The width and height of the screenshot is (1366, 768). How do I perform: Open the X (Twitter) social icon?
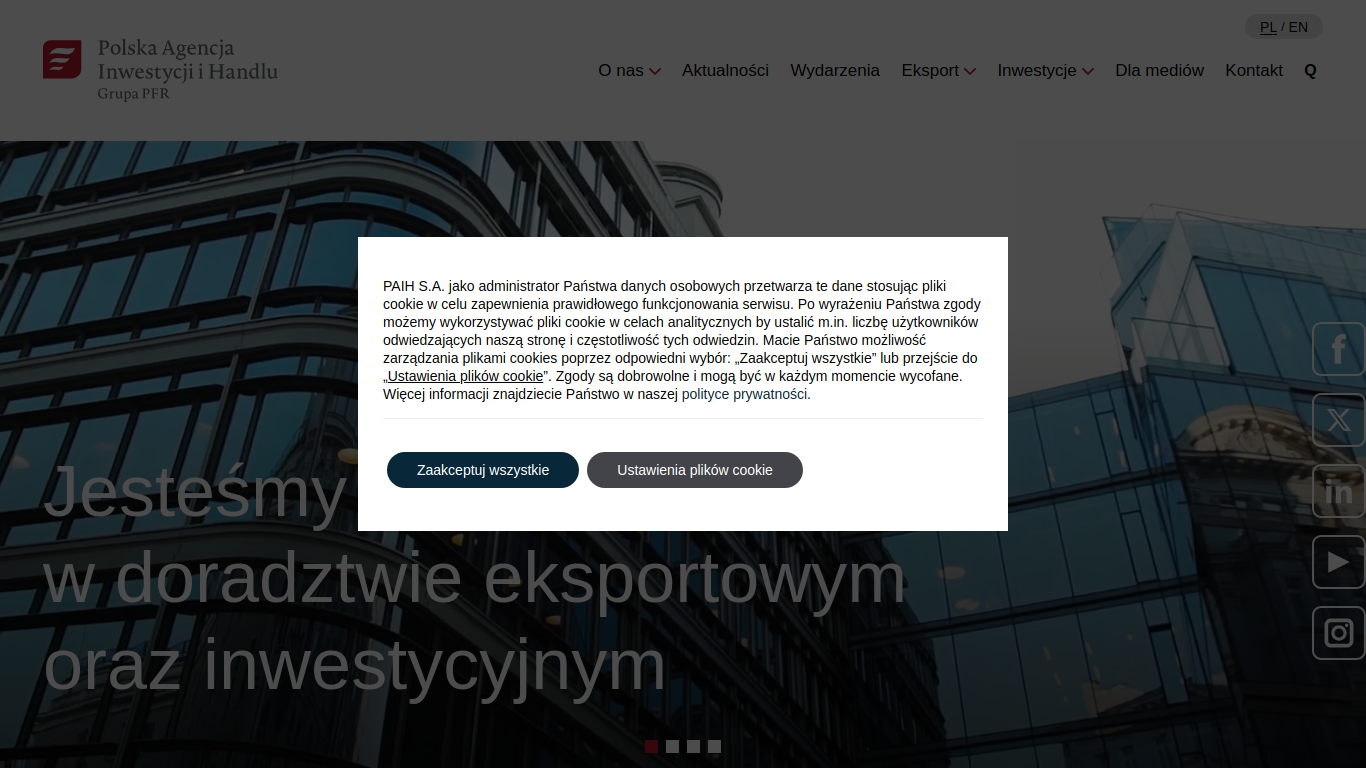(x=1339, y=420)
